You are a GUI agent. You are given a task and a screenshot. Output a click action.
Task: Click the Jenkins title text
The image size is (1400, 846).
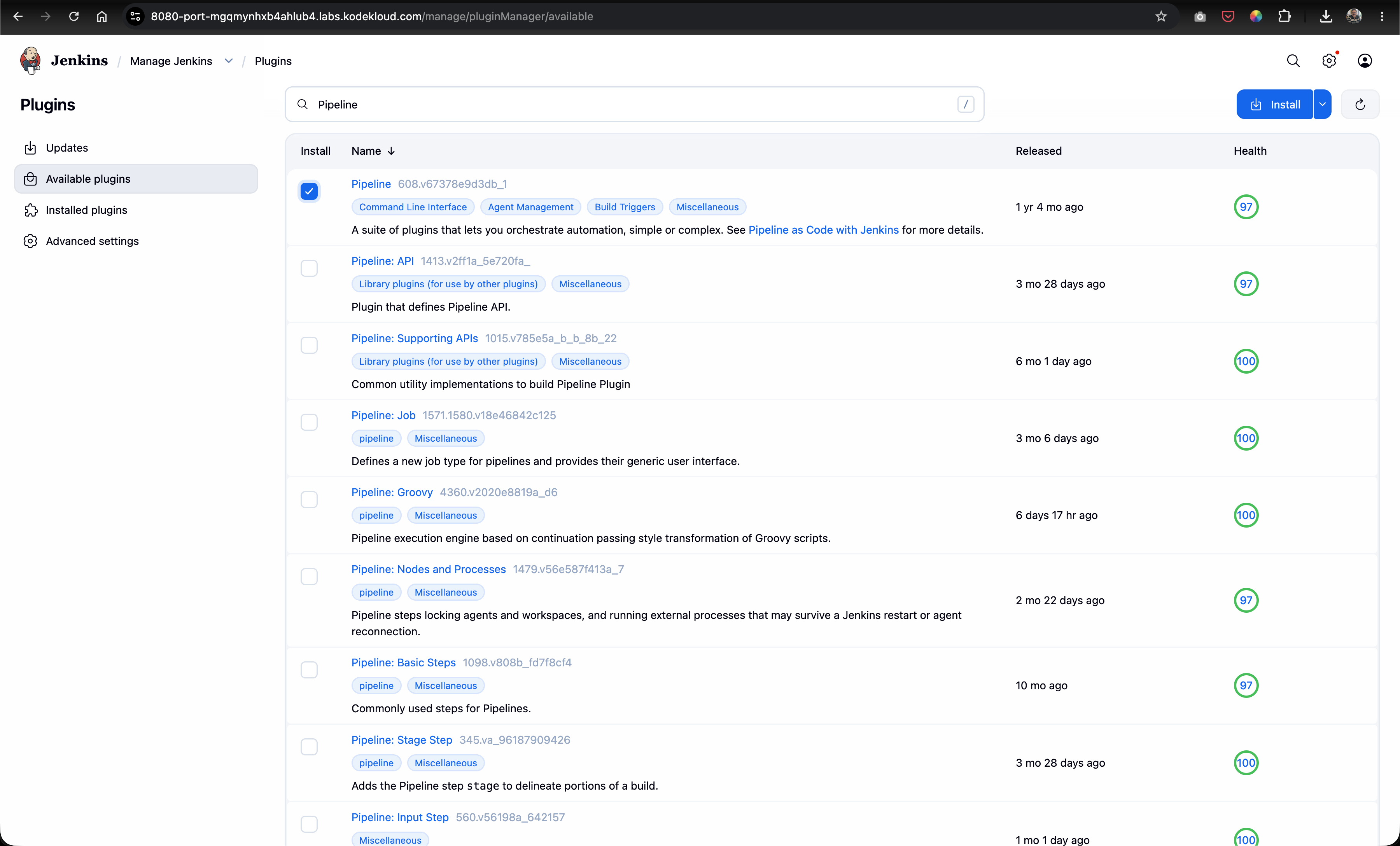coord(80,61)
